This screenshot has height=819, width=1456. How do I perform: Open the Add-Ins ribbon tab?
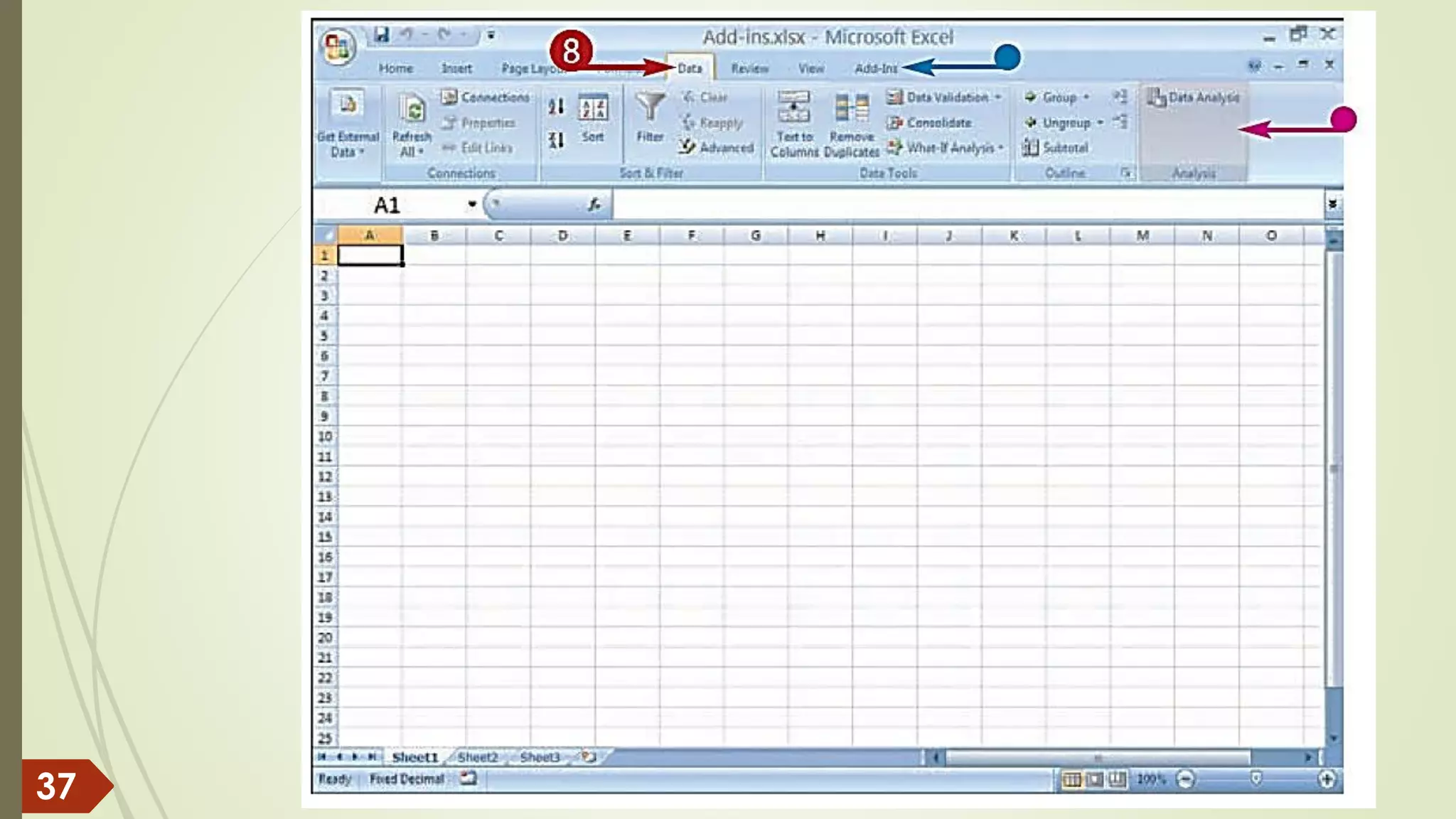pos(876,68)
